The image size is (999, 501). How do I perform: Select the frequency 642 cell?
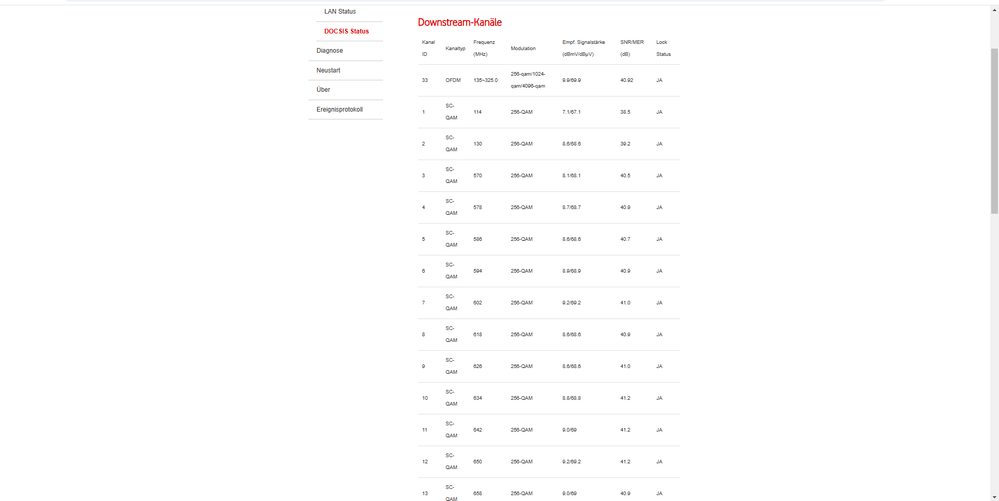(478, 430)
